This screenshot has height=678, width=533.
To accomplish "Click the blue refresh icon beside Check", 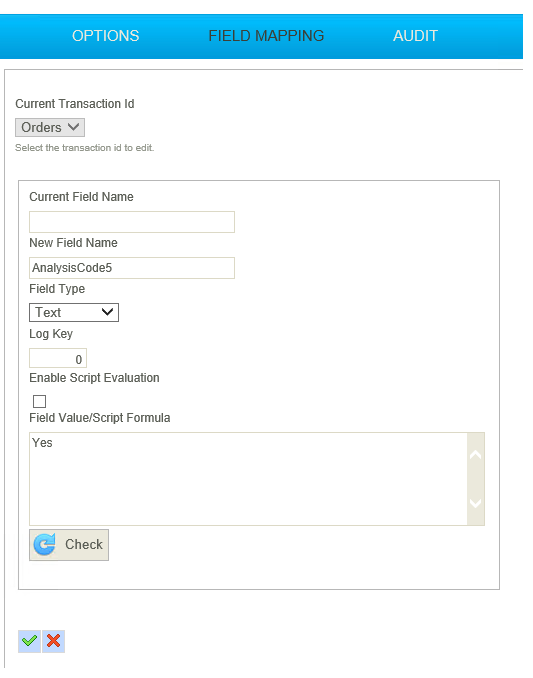I will [x=45, y=544].
